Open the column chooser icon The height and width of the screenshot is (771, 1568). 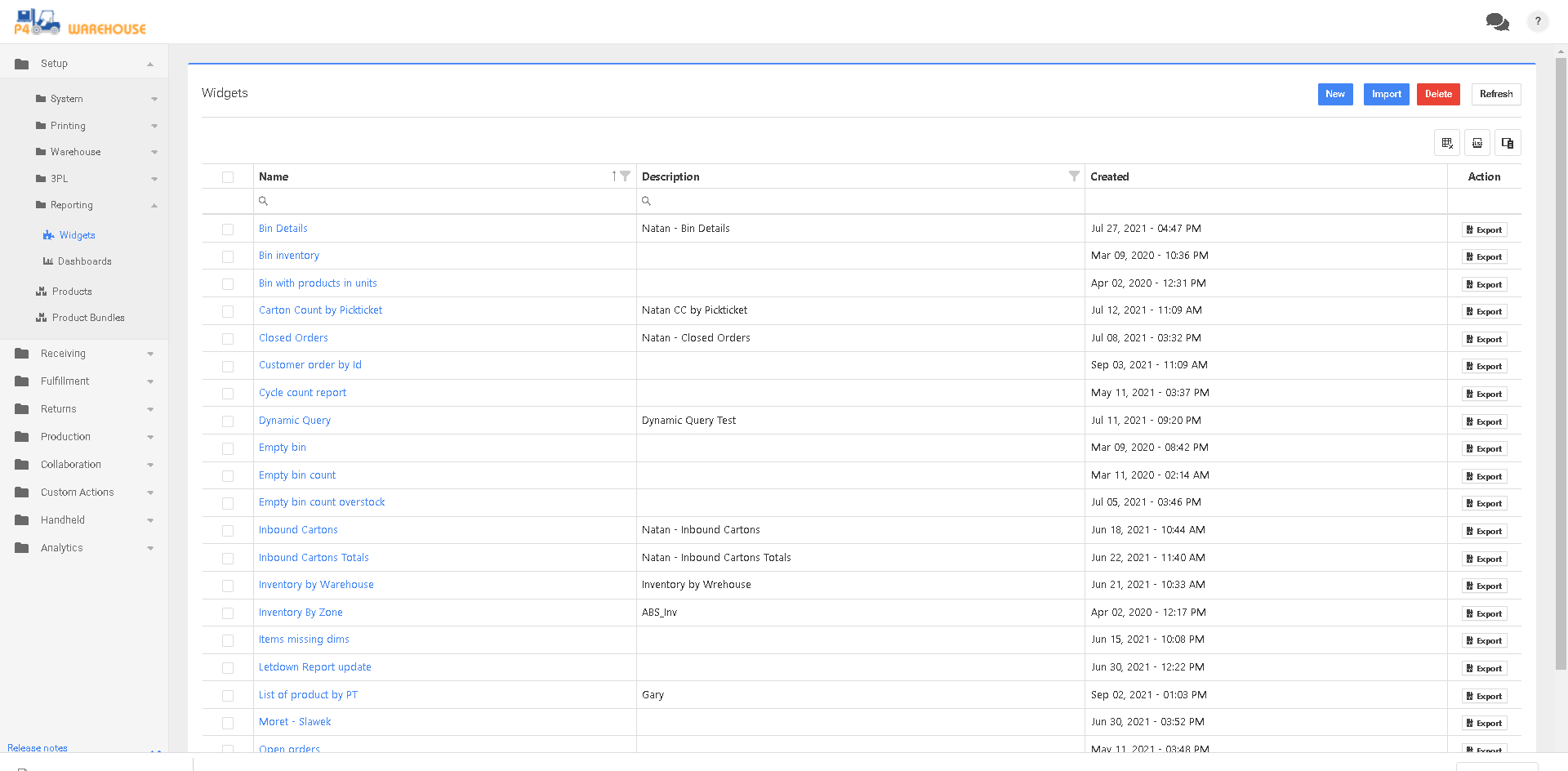[x=1508, y=143]
